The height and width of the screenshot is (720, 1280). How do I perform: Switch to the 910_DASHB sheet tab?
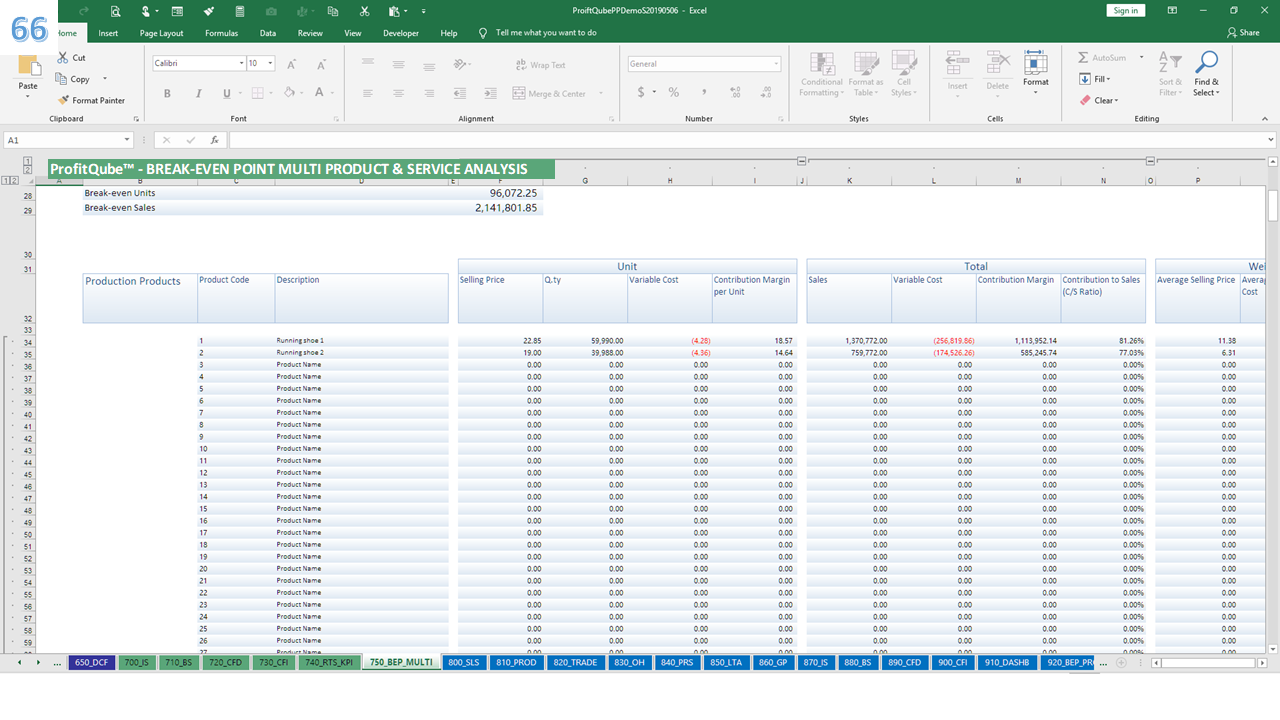1007,662
